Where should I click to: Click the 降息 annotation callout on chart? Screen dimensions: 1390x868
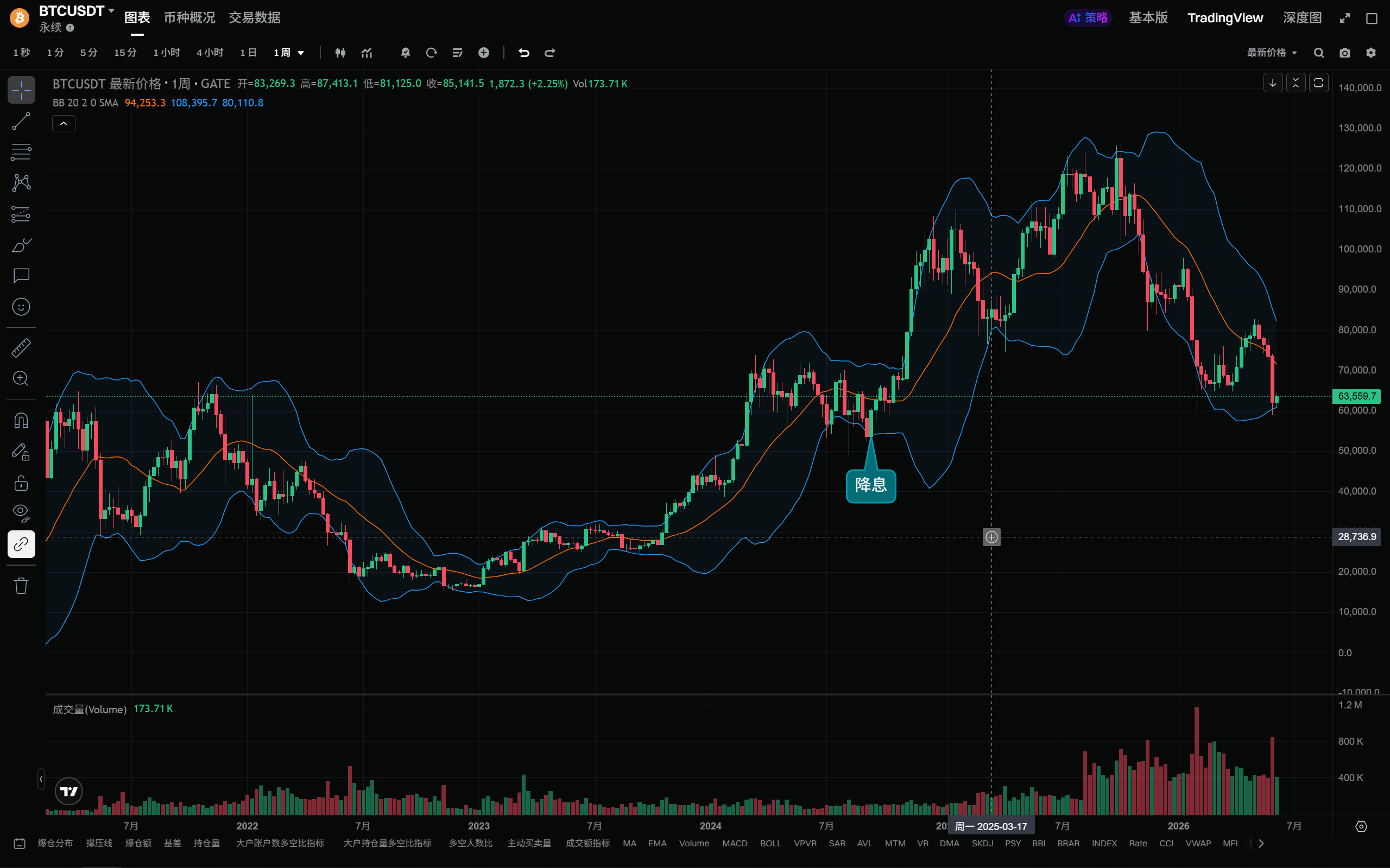tap(870, 486)
